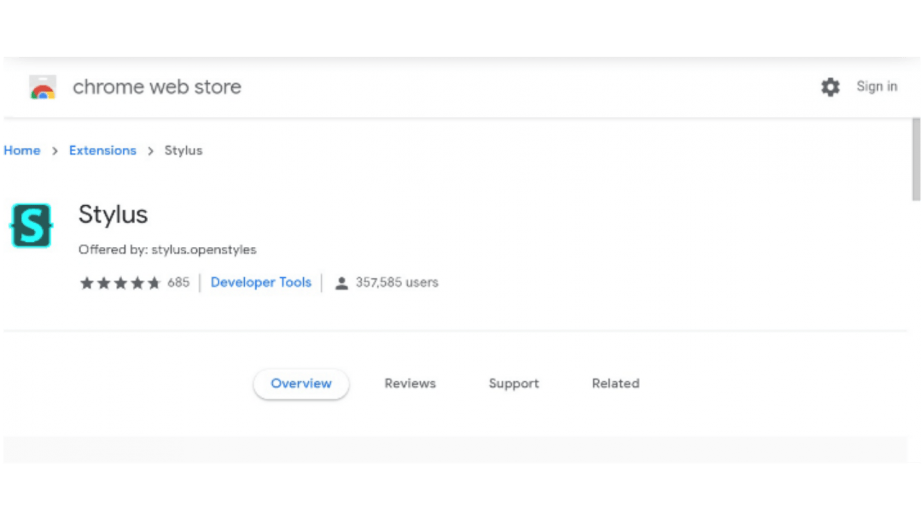Click the Stylus breadcrumb text
The width and height of the screenshot is (924, 520).
(x=183, y=150)
